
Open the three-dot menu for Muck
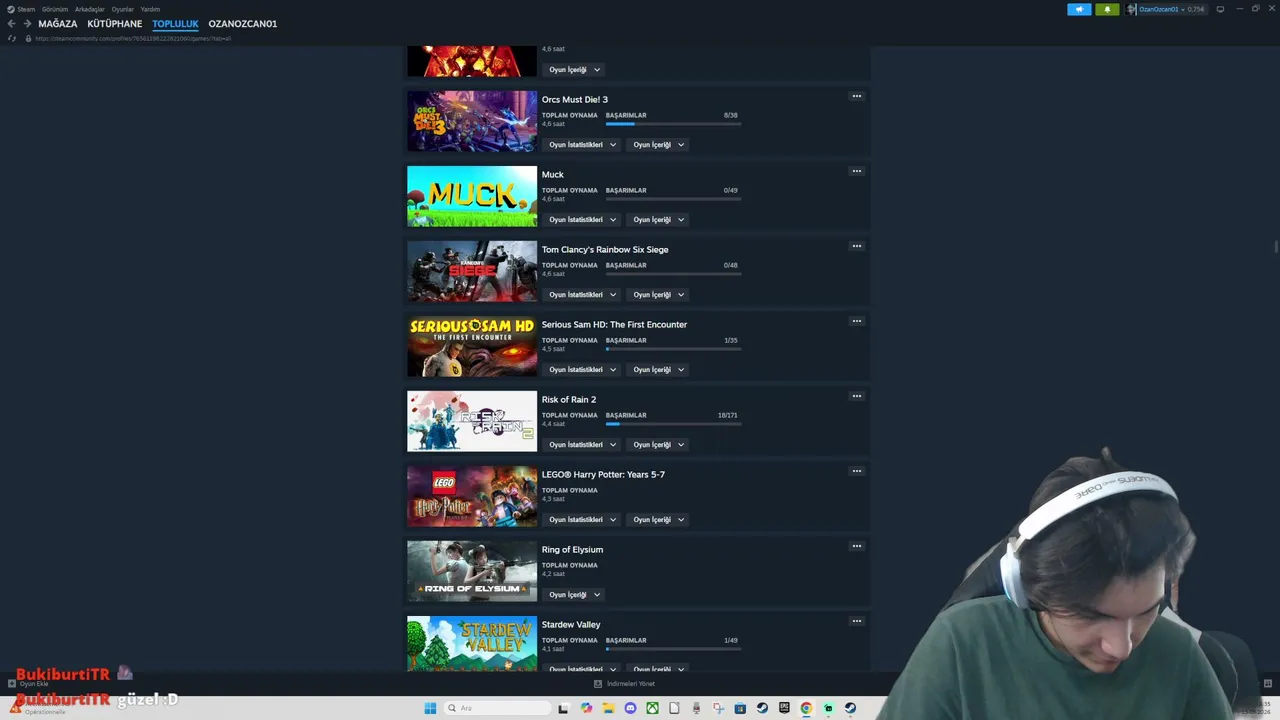pyautogui.click(x=856, y=171)
